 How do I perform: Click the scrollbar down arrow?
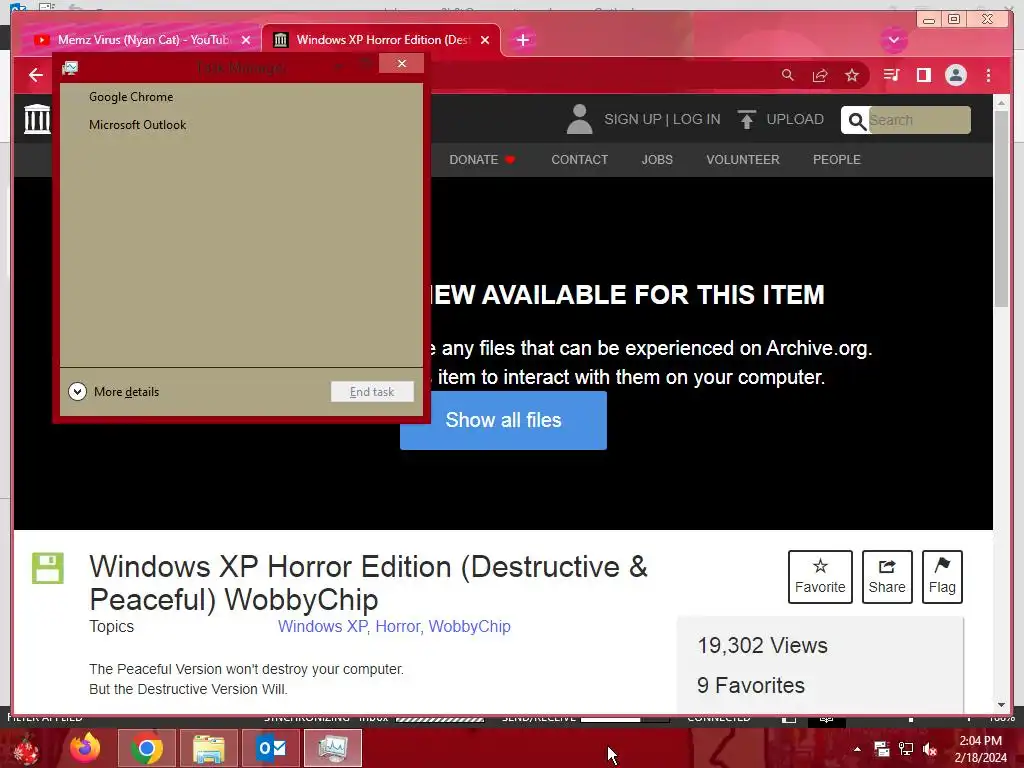pyautogui.click(x=1001, y=705)
